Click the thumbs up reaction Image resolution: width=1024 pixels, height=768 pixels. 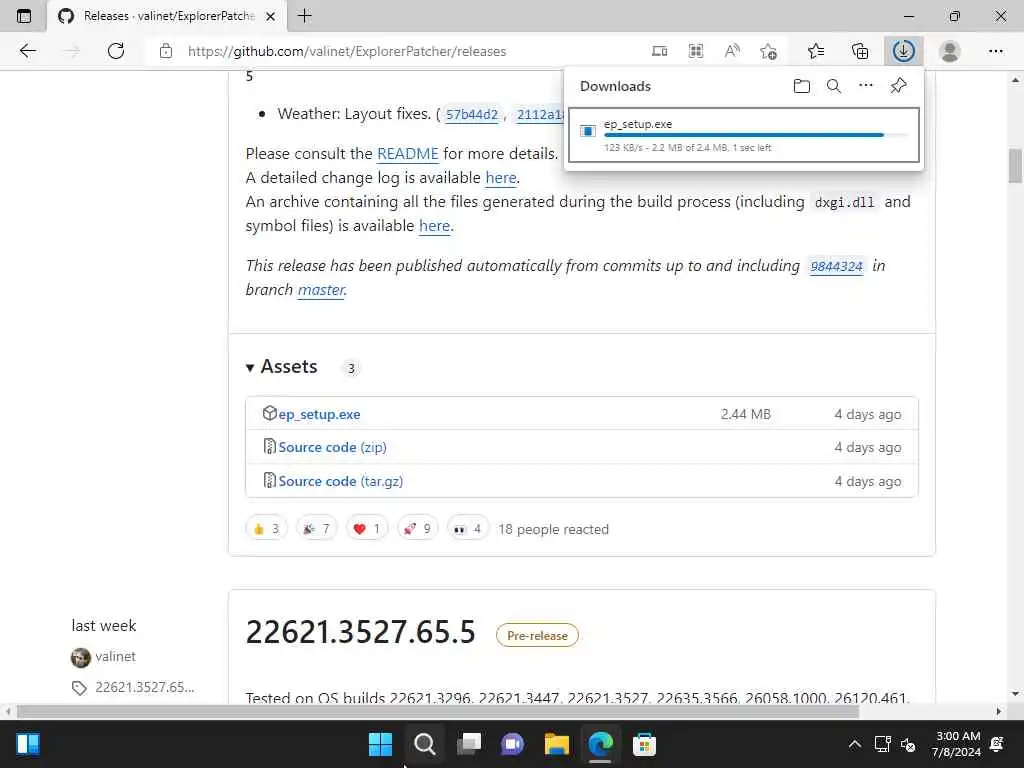pos(266,529)
